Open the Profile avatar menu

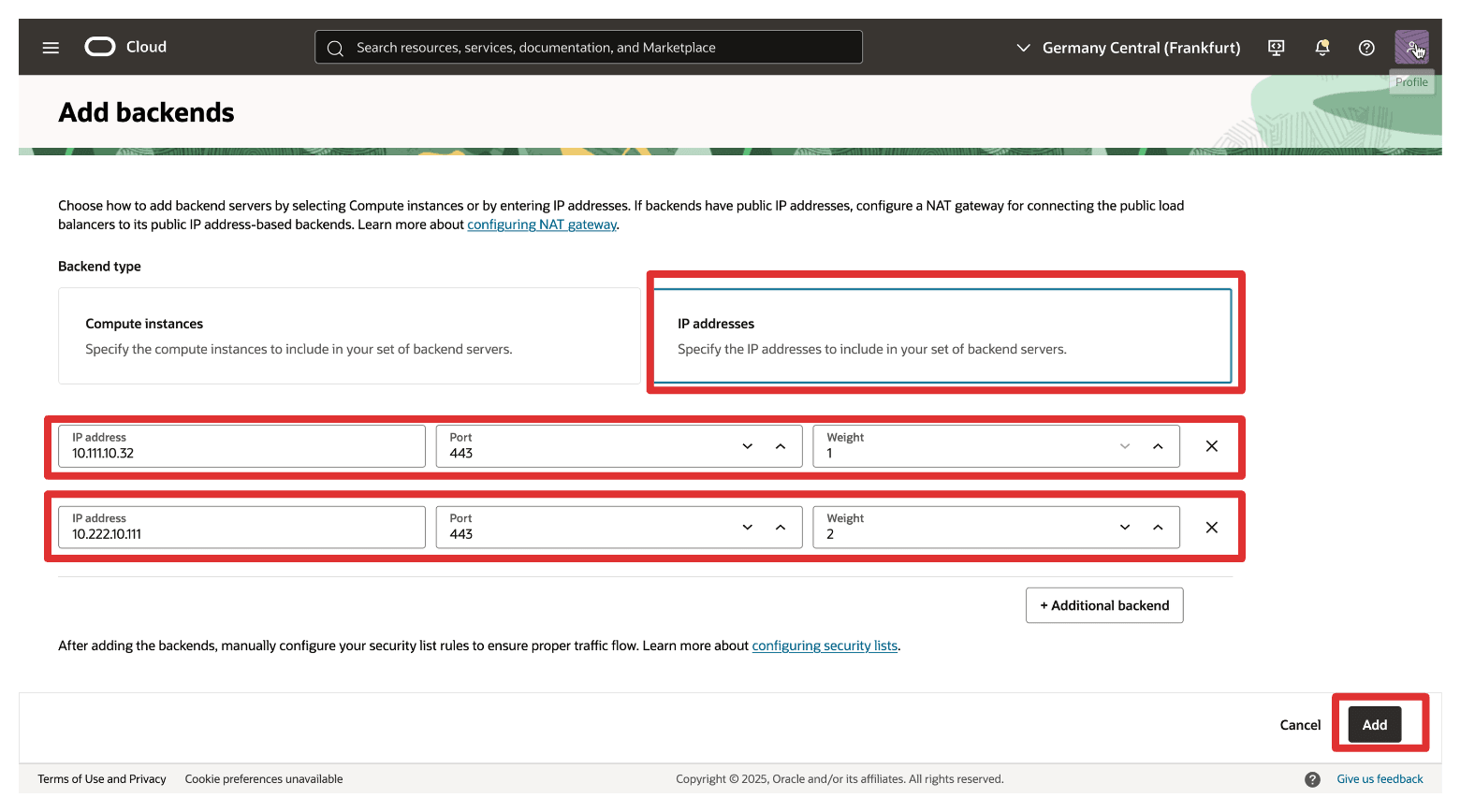click(1411, 47)
